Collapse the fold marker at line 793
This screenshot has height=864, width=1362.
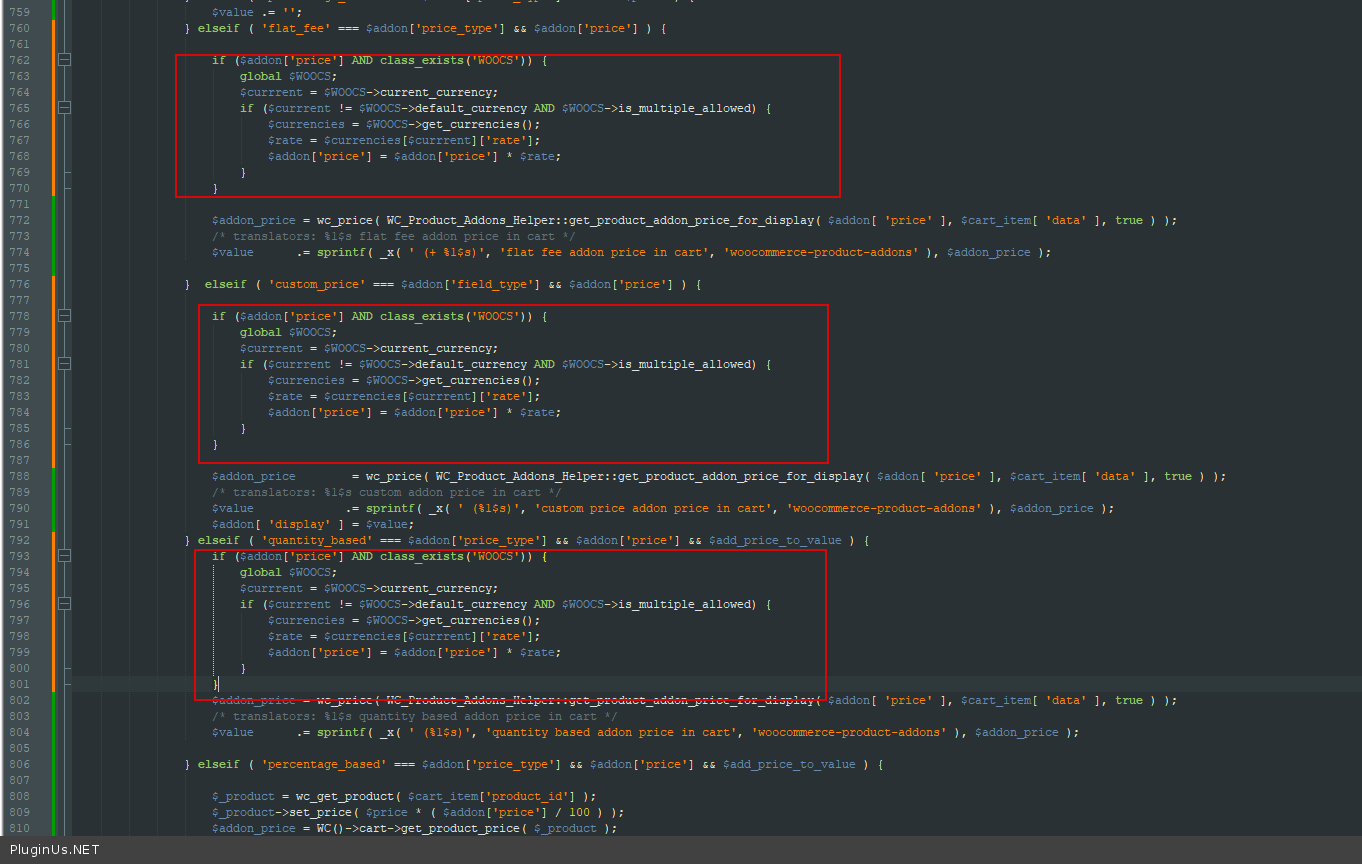pos(65,556)
